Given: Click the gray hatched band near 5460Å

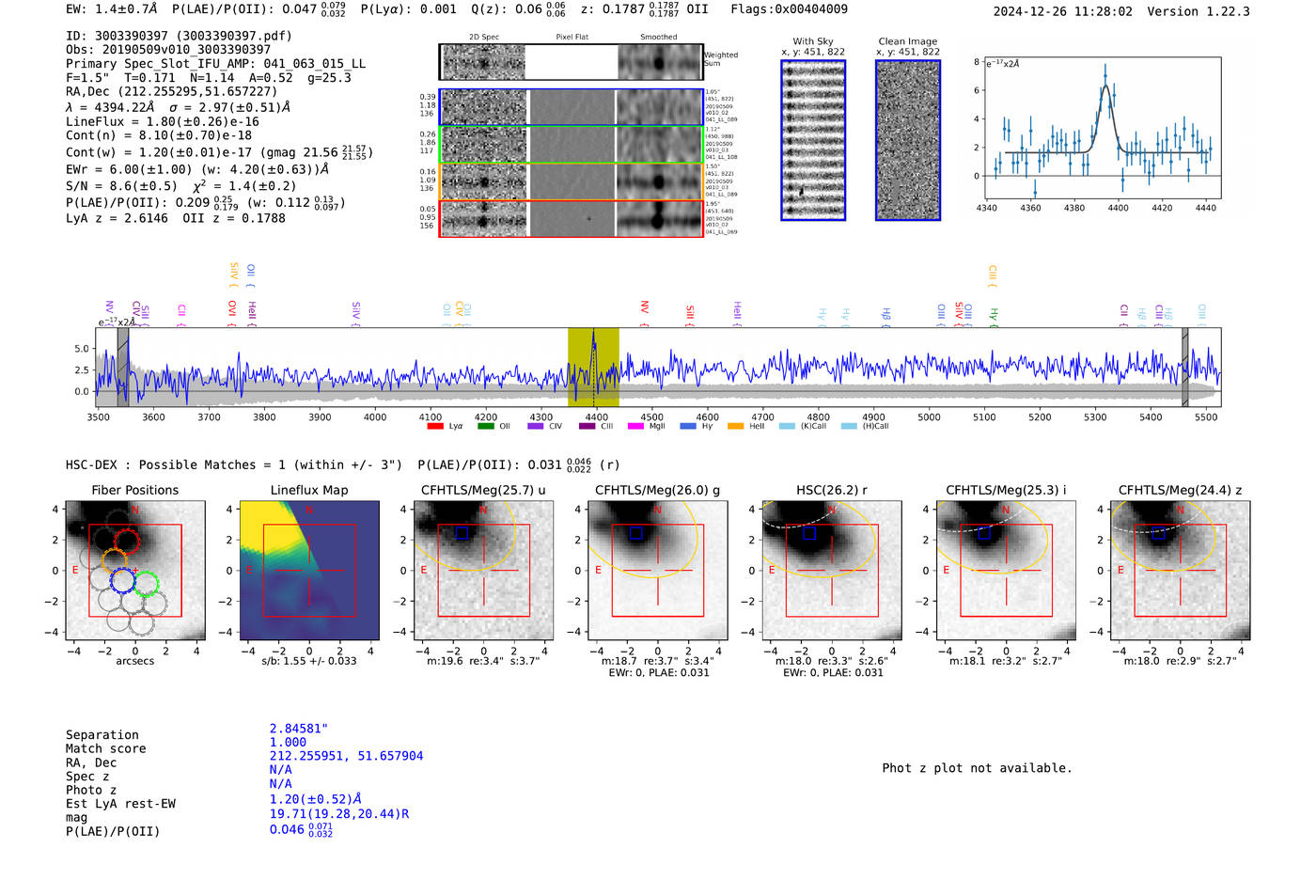Looking at the screenshot, I should [x=1184, y=368].
